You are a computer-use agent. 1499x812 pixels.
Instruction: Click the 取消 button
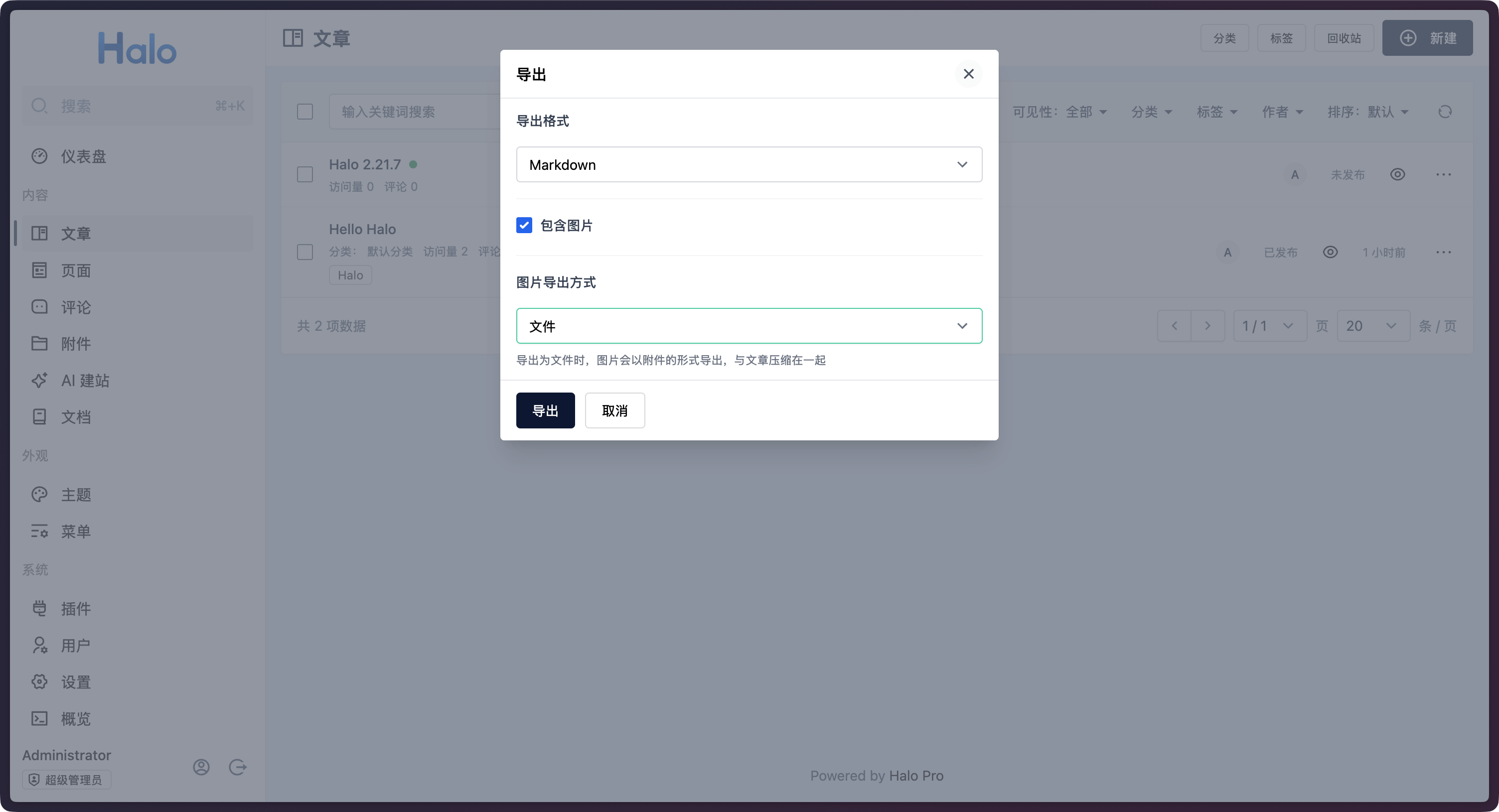(x=614, y=410)
